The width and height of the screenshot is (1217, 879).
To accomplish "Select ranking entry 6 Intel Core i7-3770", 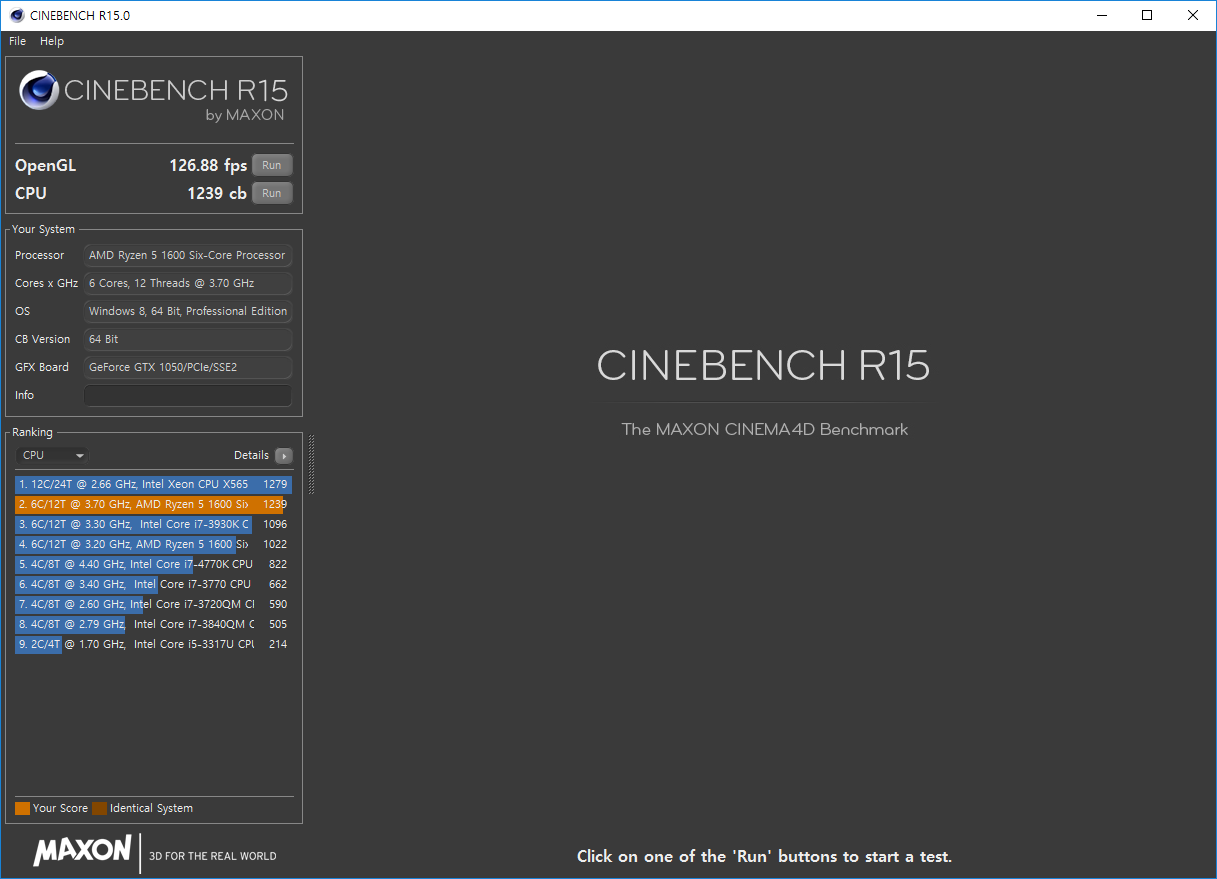I will point(152,584).
